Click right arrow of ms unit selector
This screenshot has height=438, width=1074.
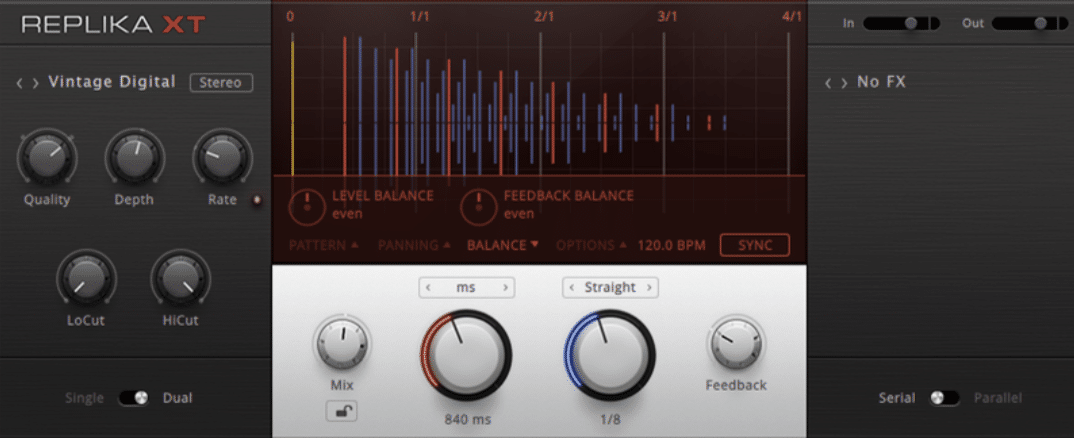[x=505, y=288]
